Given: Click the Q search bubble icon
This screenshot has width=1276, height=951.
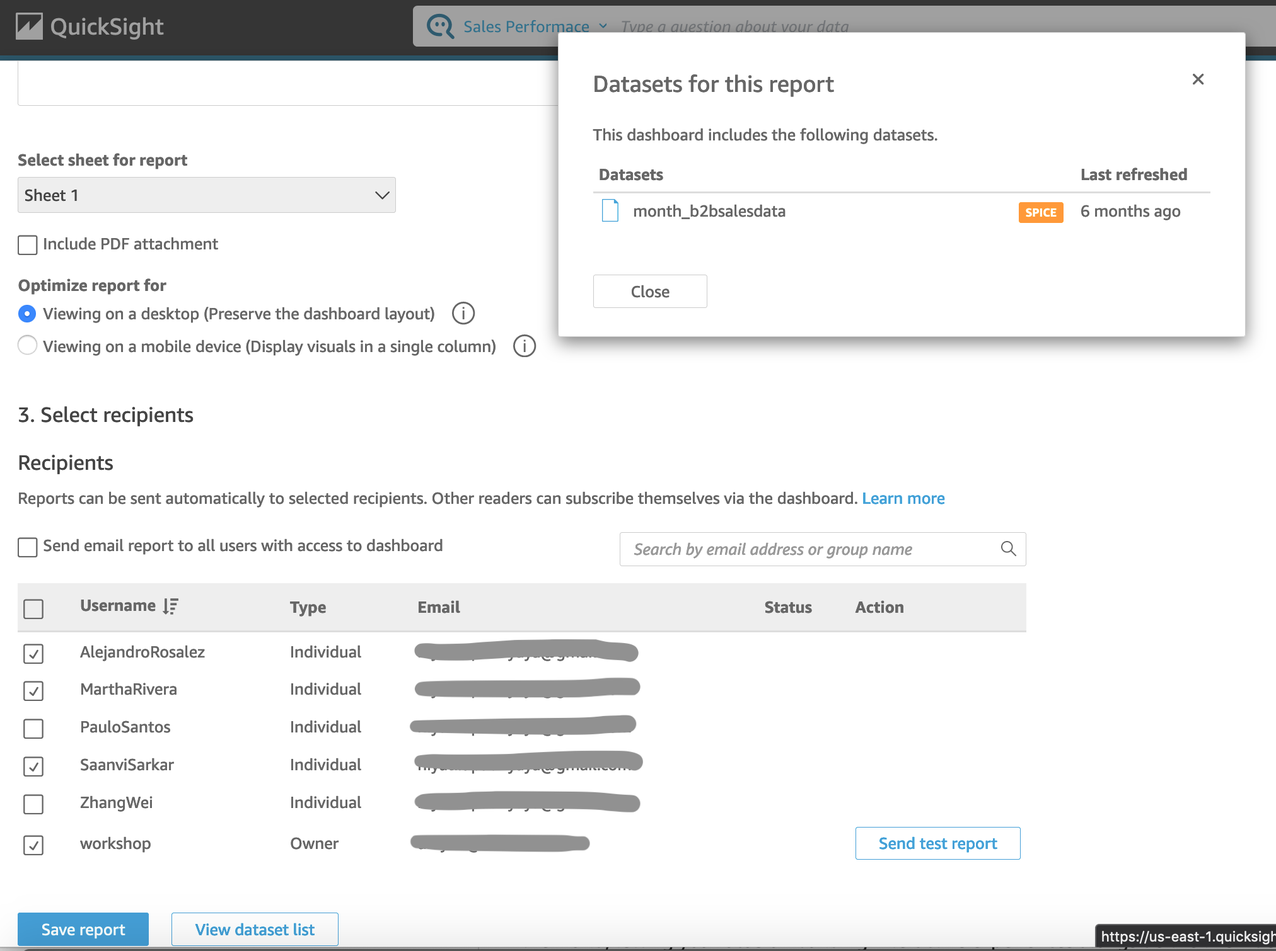Looking at the screenshot, I should [x=440, y=27].
